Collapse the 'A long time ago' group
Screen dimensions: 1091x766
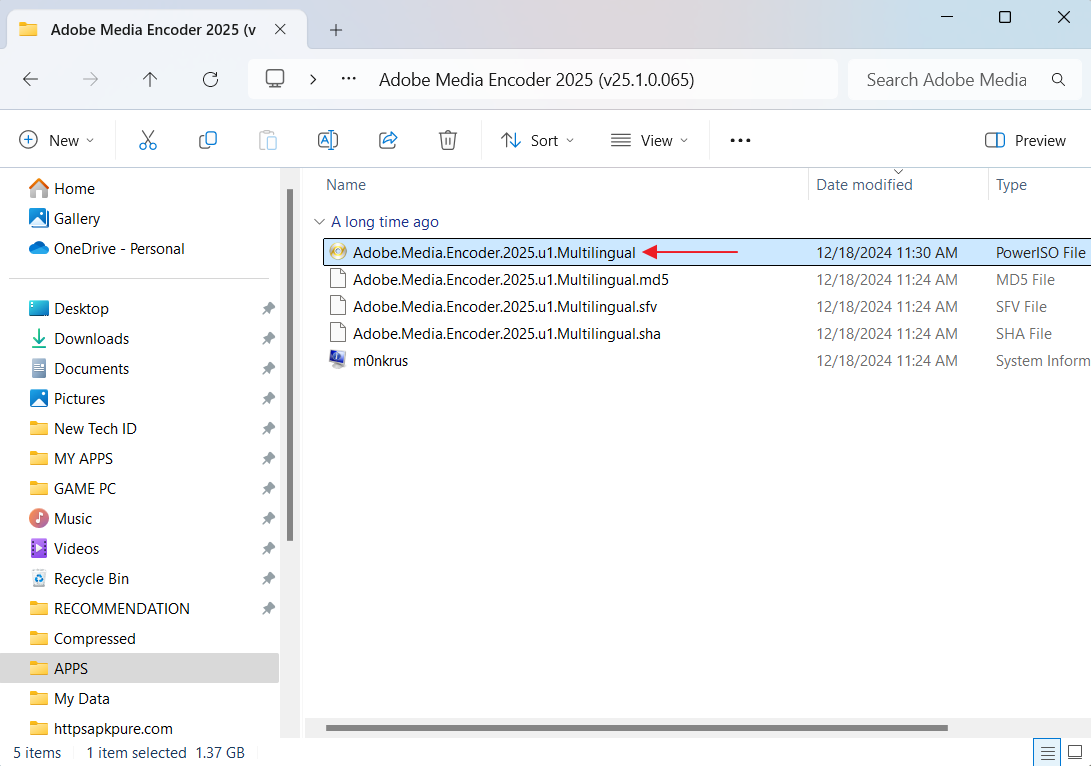tap(319, 221)
